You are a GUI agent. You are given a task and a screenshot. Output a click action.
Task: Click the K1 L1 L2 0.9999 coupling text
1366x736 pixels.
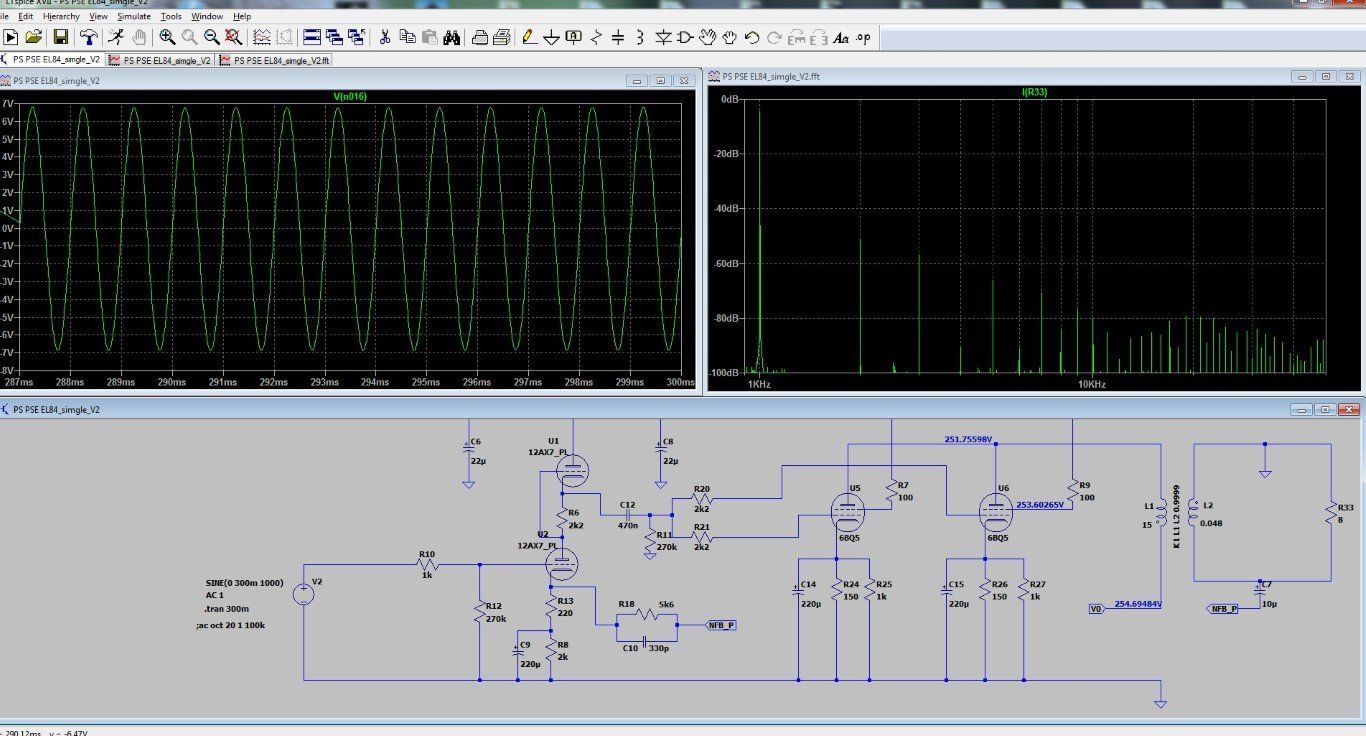1176,517
